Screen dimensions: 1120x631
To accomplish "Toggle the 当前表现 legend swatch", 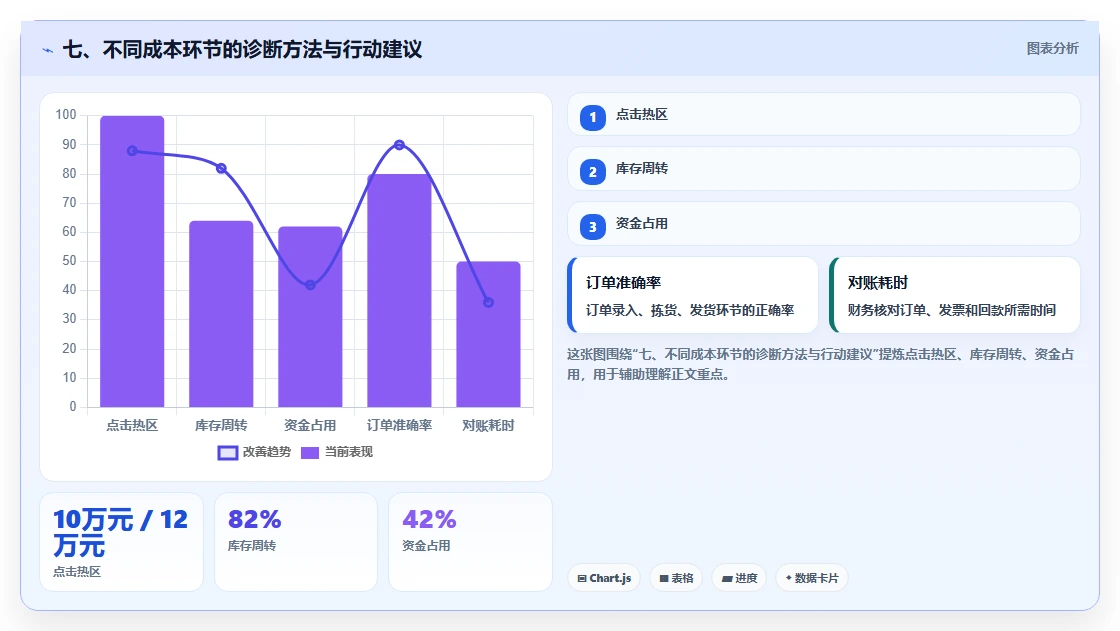I will tap(309, 452).
